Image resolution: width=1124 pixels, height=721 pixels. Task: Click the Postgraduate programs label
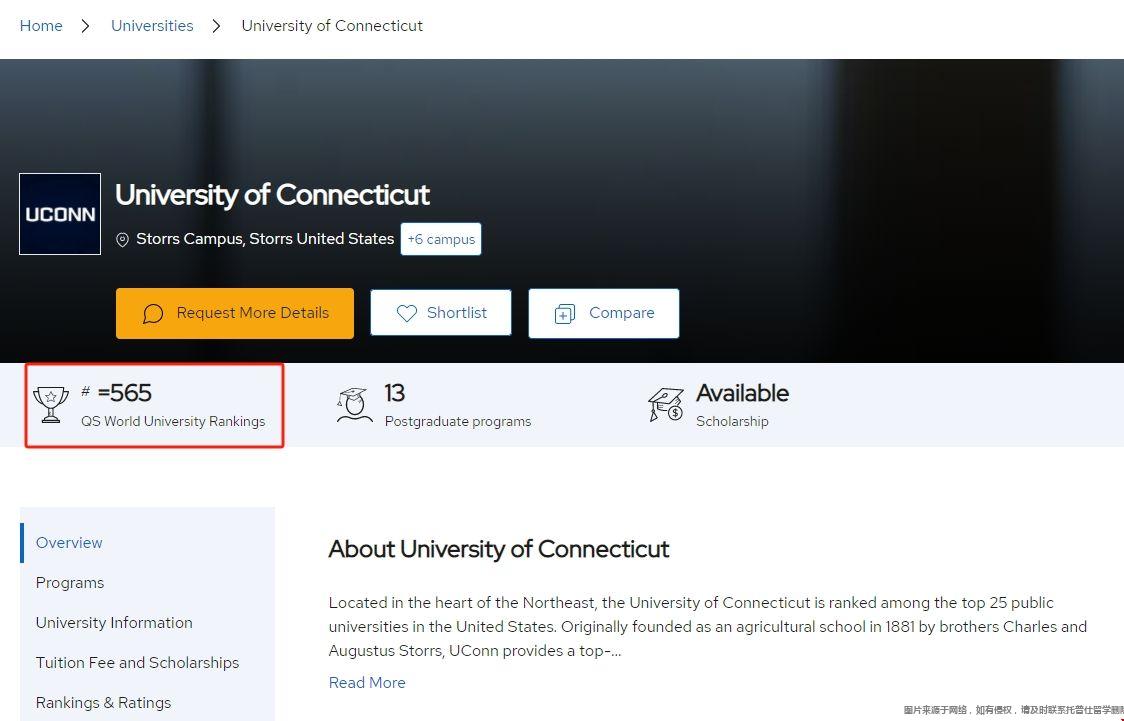click(x=458, y=421)
